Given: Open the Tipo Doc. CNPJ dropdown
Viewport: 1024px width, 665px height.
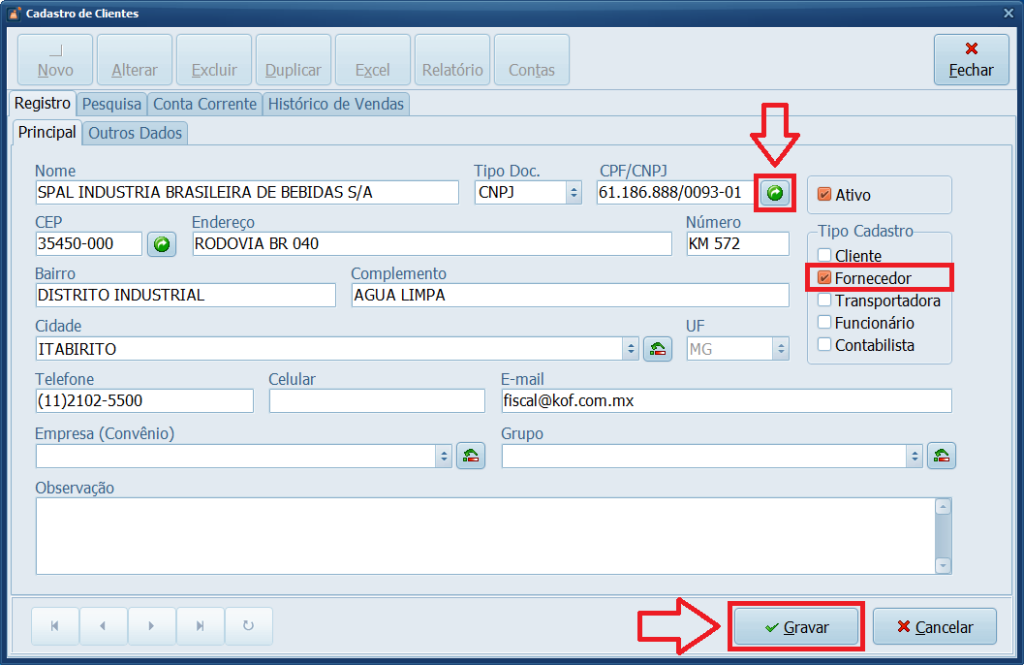Looking at the screenshot, I should (573, 193).
